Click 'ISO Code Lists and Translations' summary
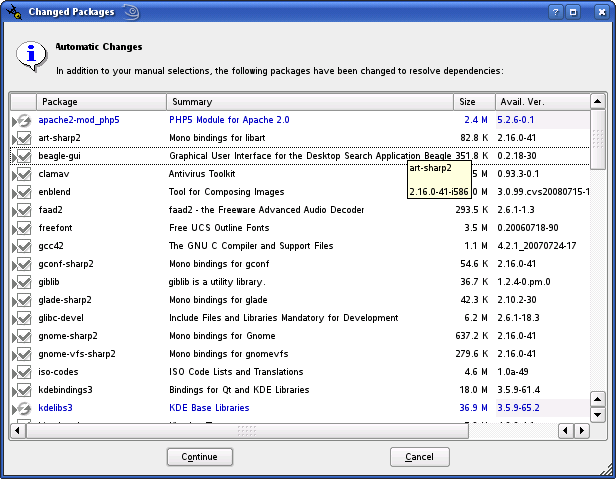The width and height of the screenshot is (616, 479). pyautogui.click(x=236, y=372)
